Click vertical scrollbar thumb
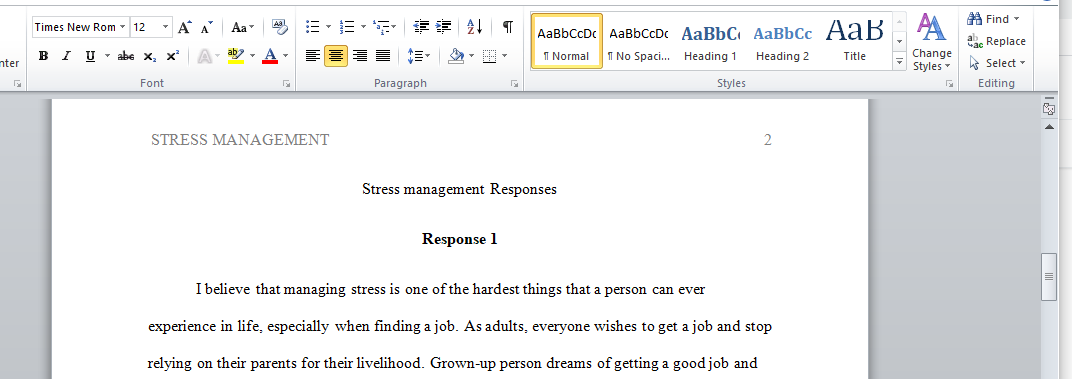Screen dimensions: 1072x379 pos(1049,276)
